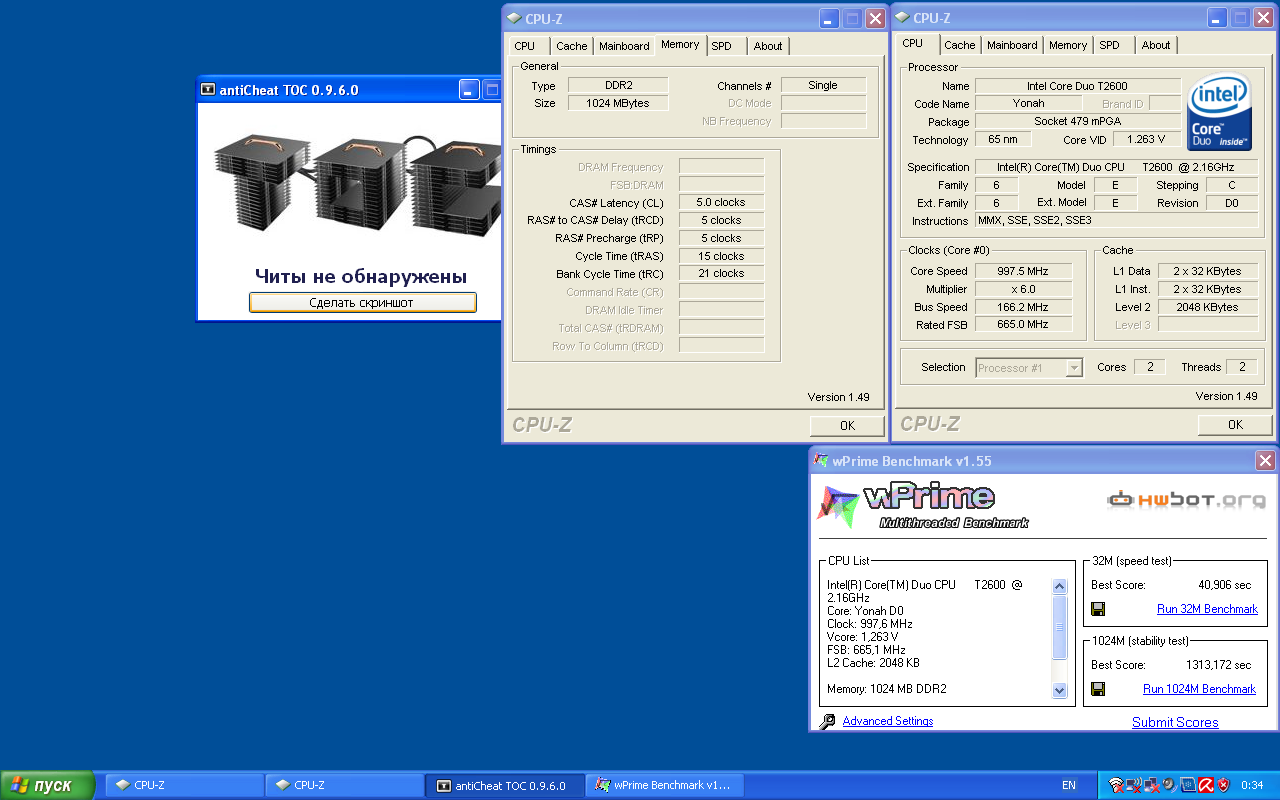The height and width of the screenshot is (800, 1280).
Task: Open Memory tab in Processor CPU-Z window
Action: tap(1068, 45)
